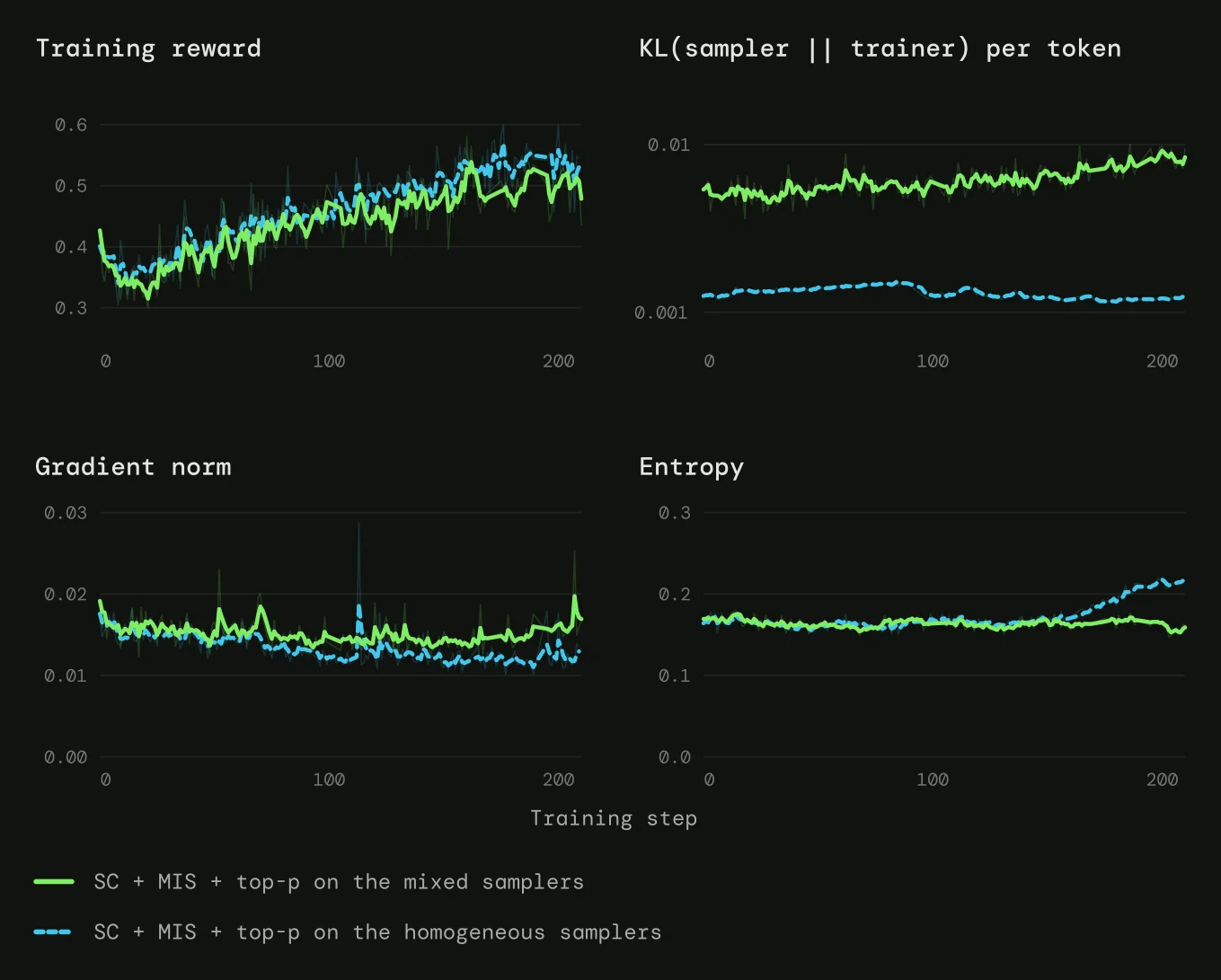Click x-axis "200" under Training reward chart
The image size is (1221, 980).
click(x=559, y=361)
